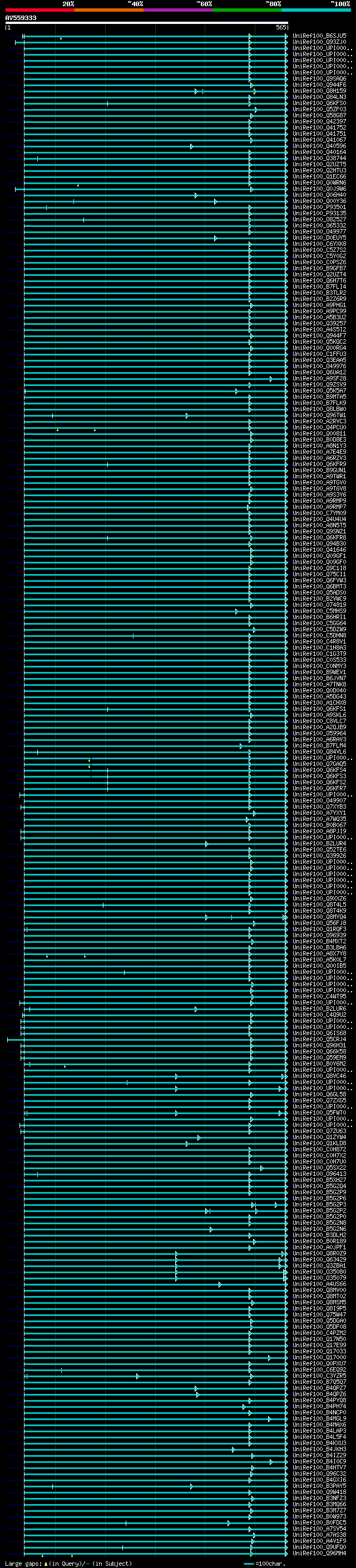This screenshot has width=356, height=1568.
Task: Select the UniRef100_O49907 entry
Action: point(319,800)
